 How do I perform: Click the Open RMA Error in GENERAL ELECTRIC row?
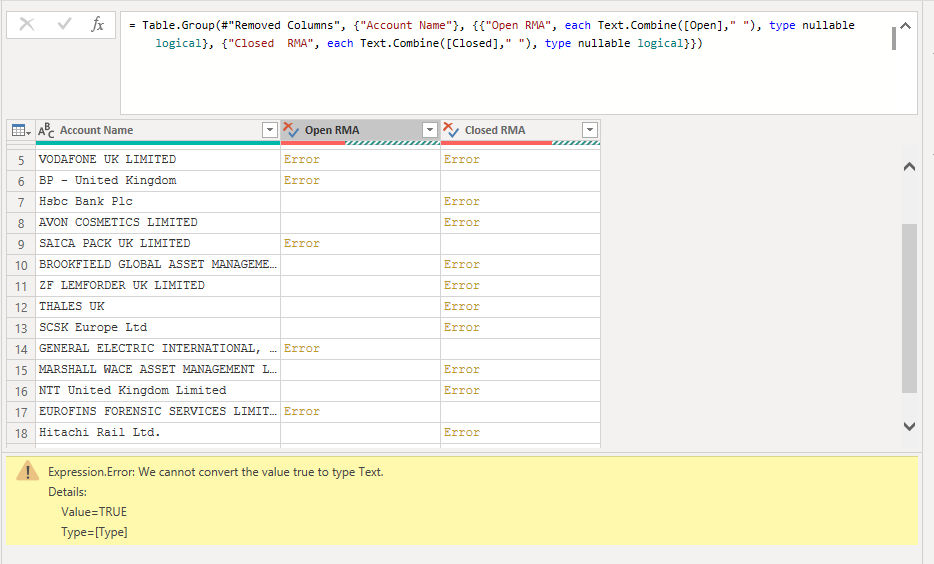(x=302, y=348)
